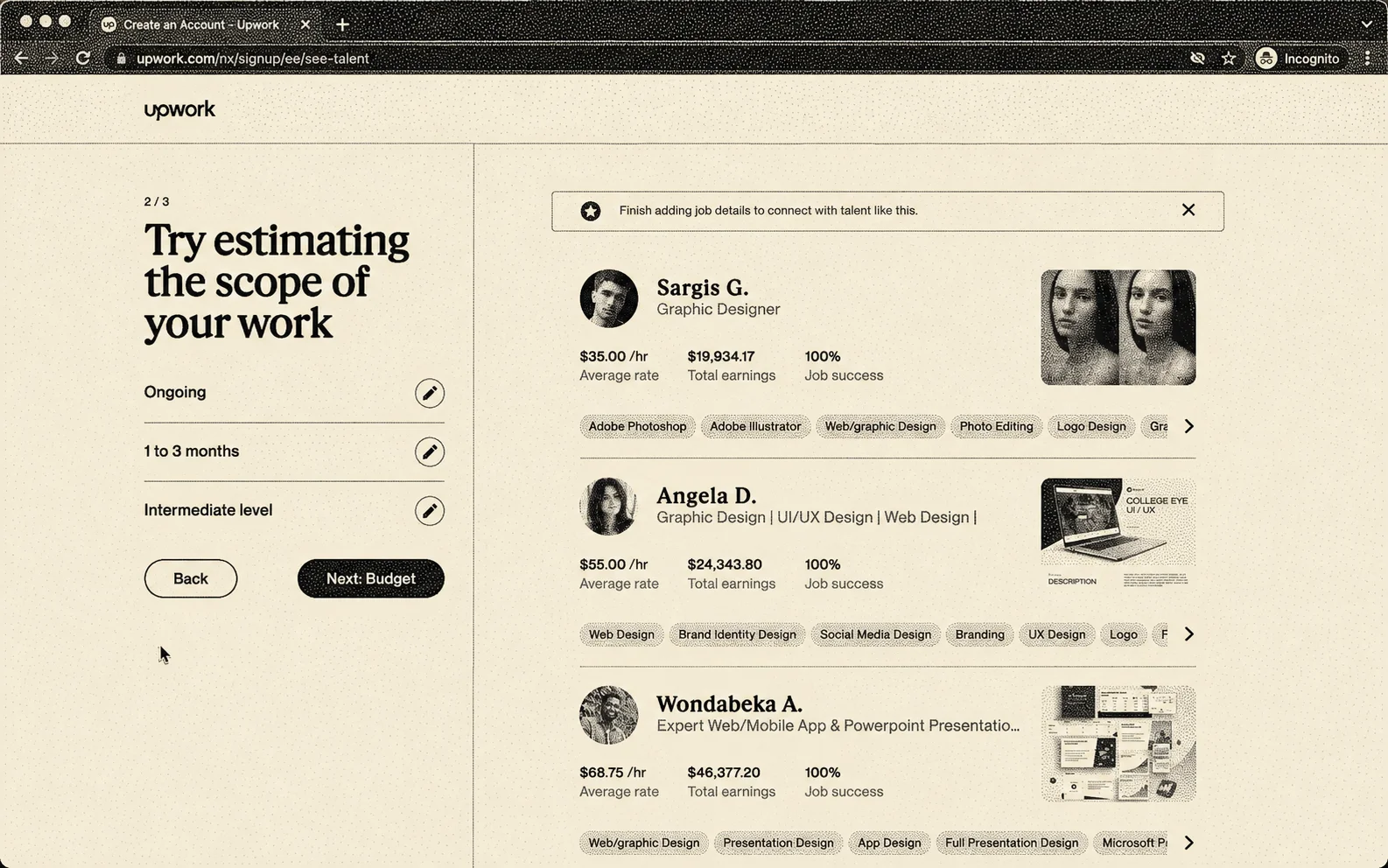Open Sargis G. portfolio thumbnail

click(1118, 327)
